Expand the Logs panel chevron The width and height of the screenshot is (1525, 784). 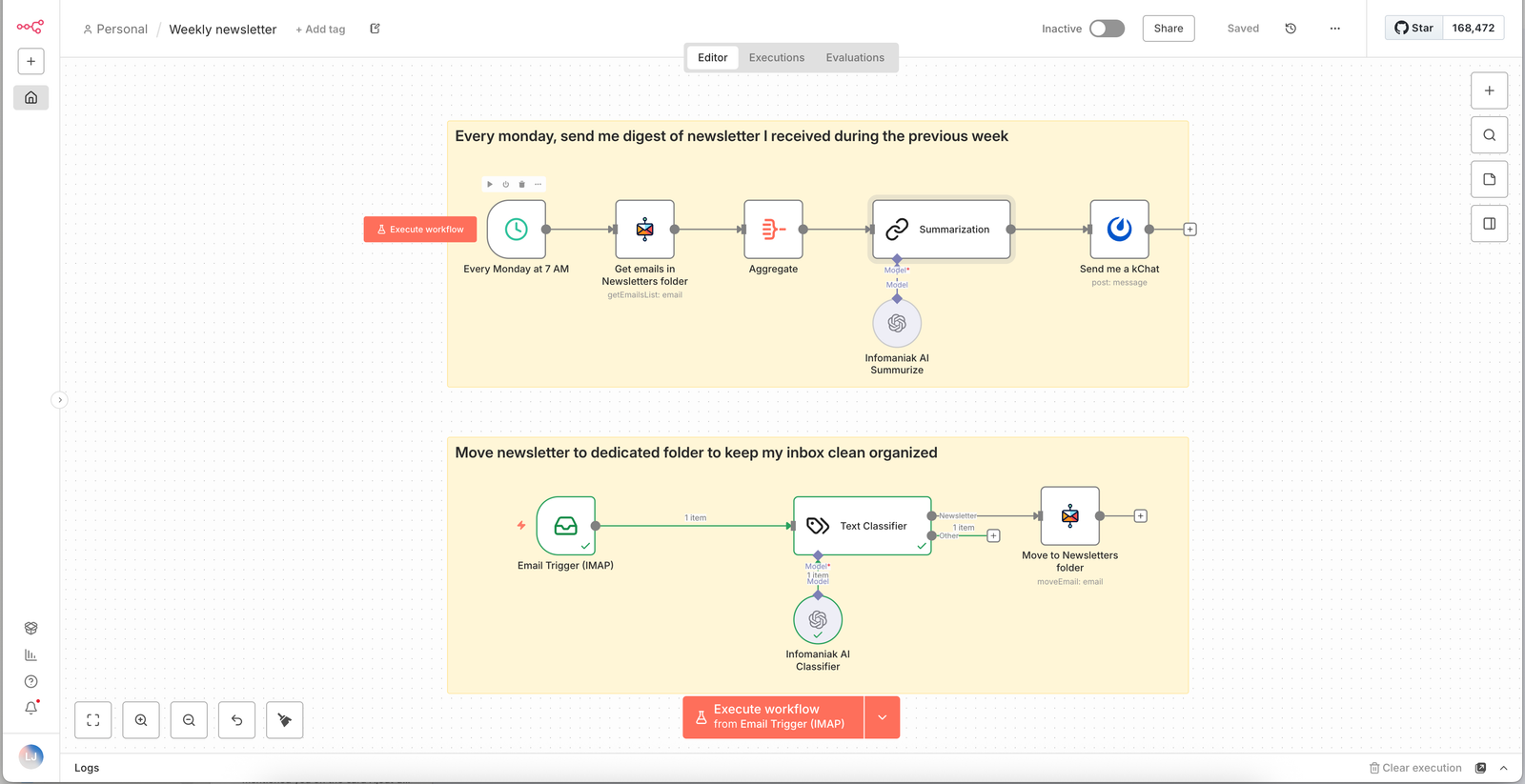pyautogui.click(x=1503, y=768)
